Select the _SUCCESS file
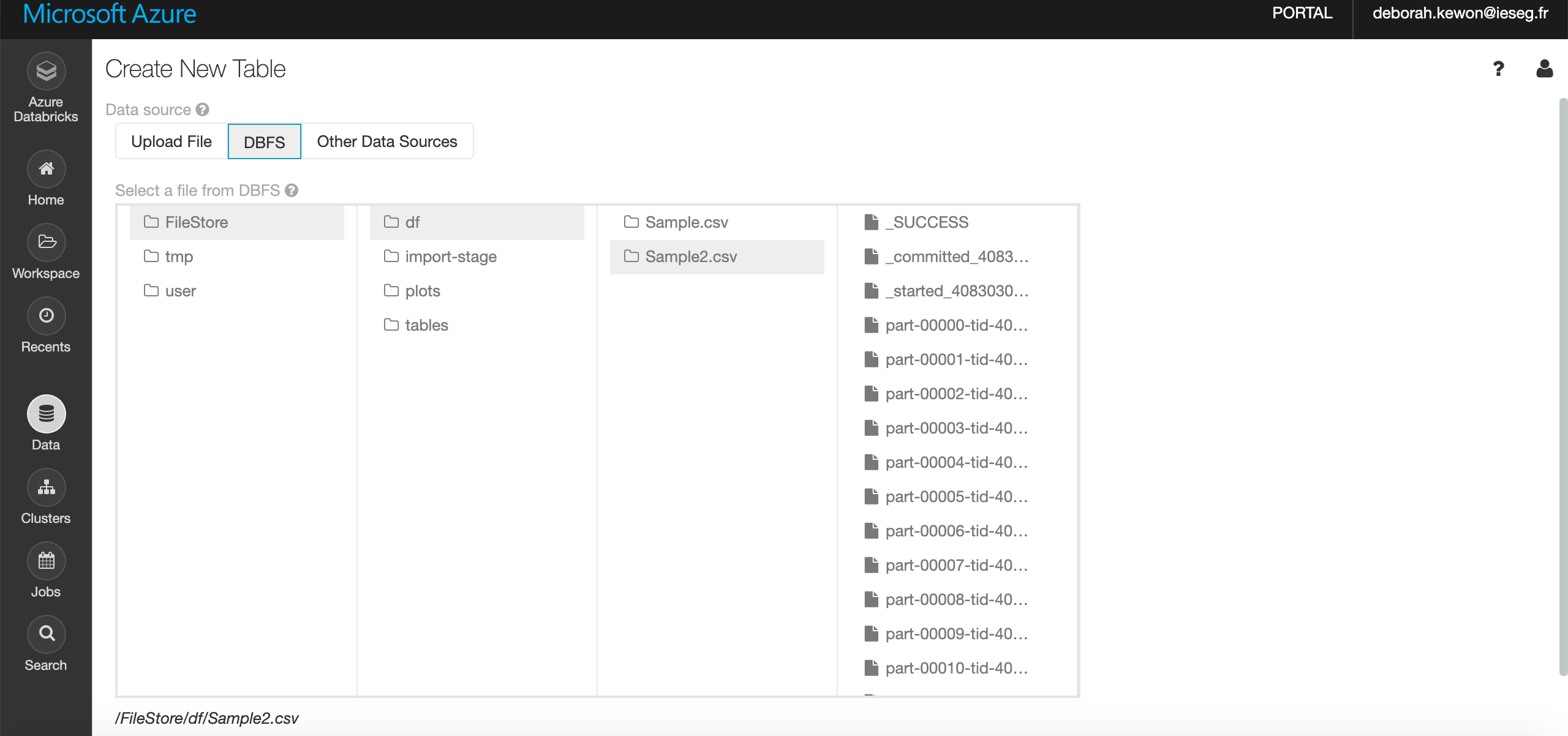 (x=927, y=222)
